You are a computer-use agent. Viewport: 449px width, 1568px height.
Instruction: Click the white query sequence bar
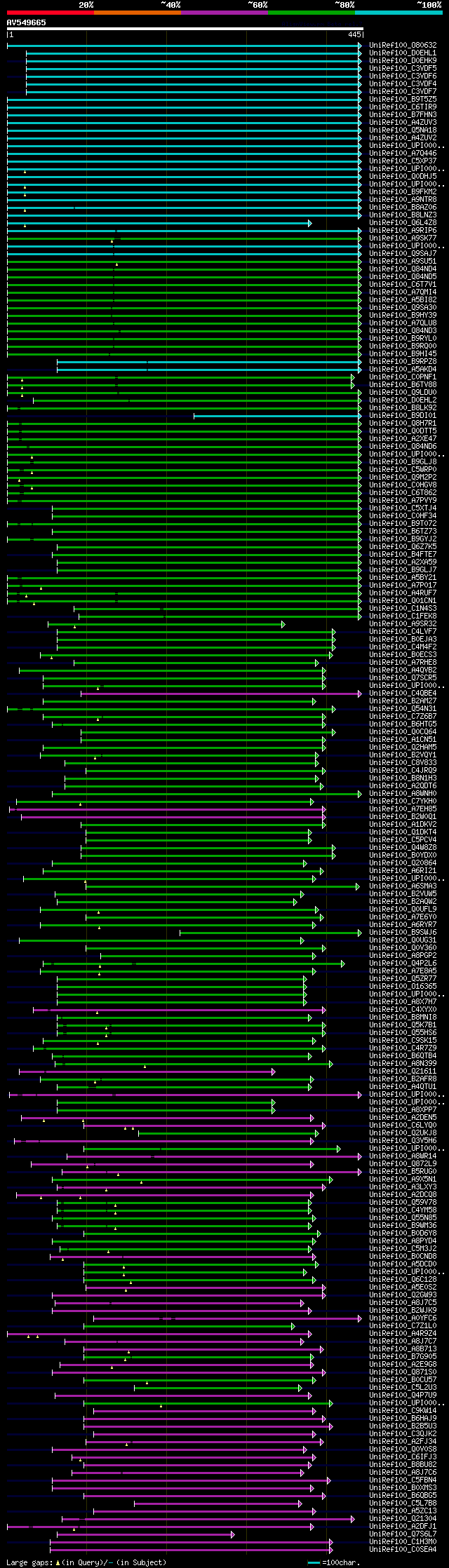coord(185,29)
